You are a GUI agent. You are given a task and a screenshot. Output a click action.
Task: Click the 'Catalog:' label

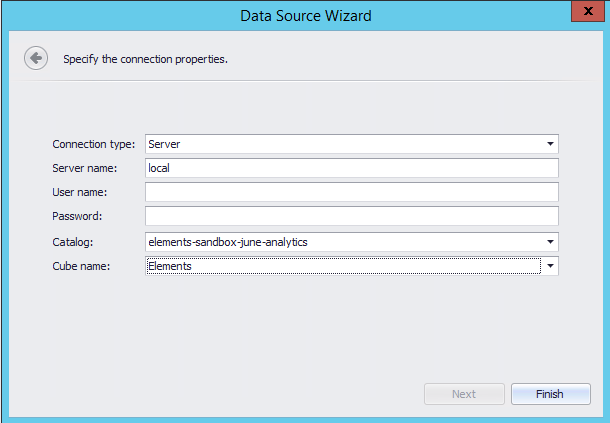pos(73,242)
